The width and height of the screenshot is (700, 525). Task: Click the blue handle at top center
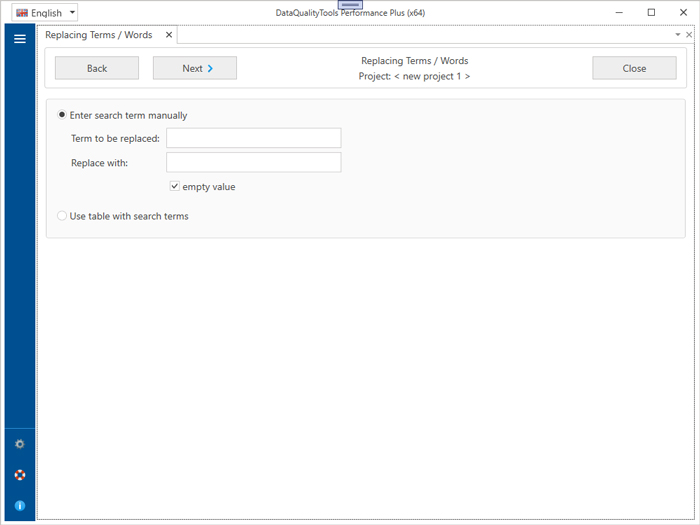tap(350, 5)
